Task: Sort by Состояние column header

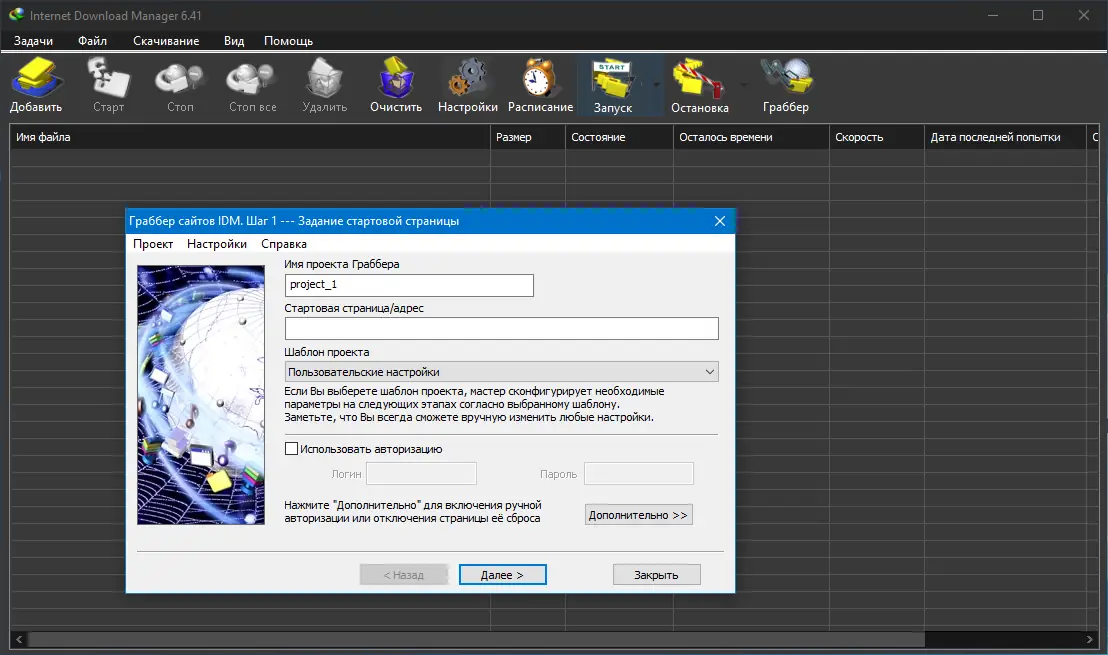Action: click(620, 137)
